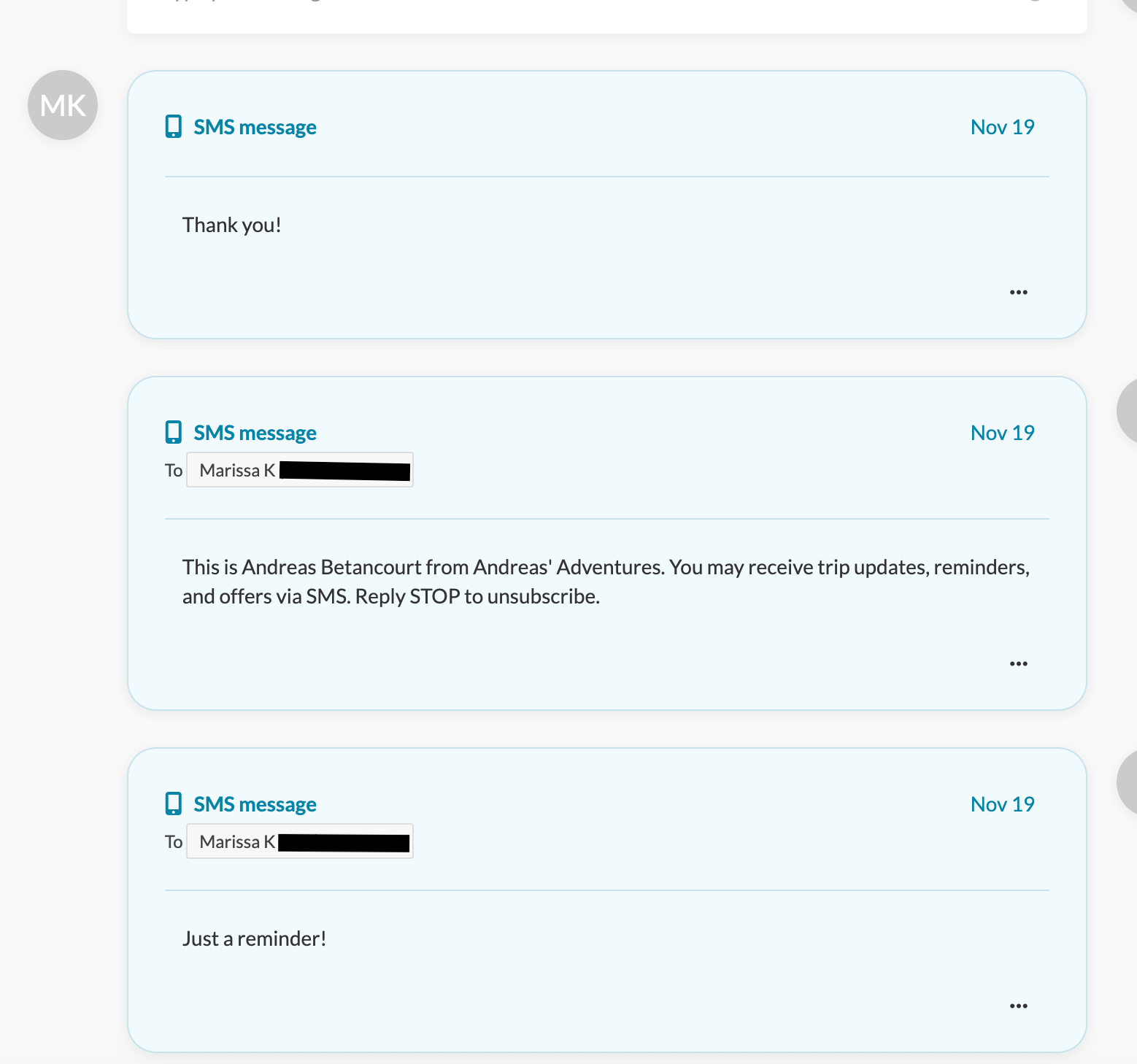The width and height of the screenshot is (1137, 1064).
Task: Click the "Just a reminder!" message text
Action: [254, 938]
